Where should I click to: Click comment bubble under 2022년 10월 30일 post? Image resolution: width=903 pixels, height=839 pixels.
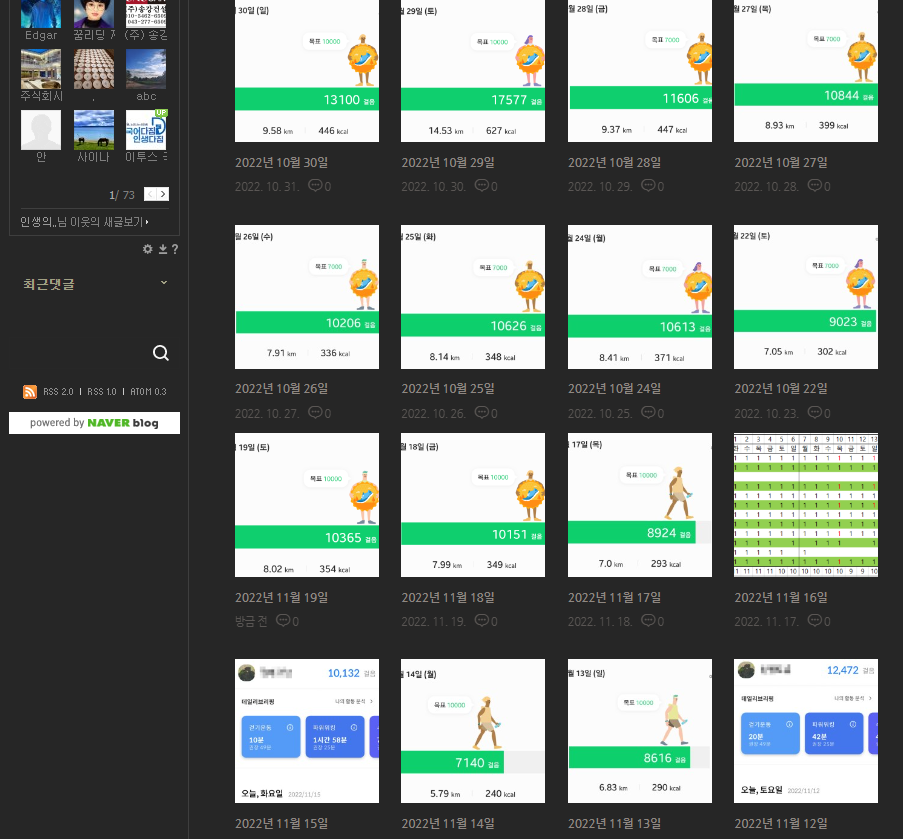(315, 186)
